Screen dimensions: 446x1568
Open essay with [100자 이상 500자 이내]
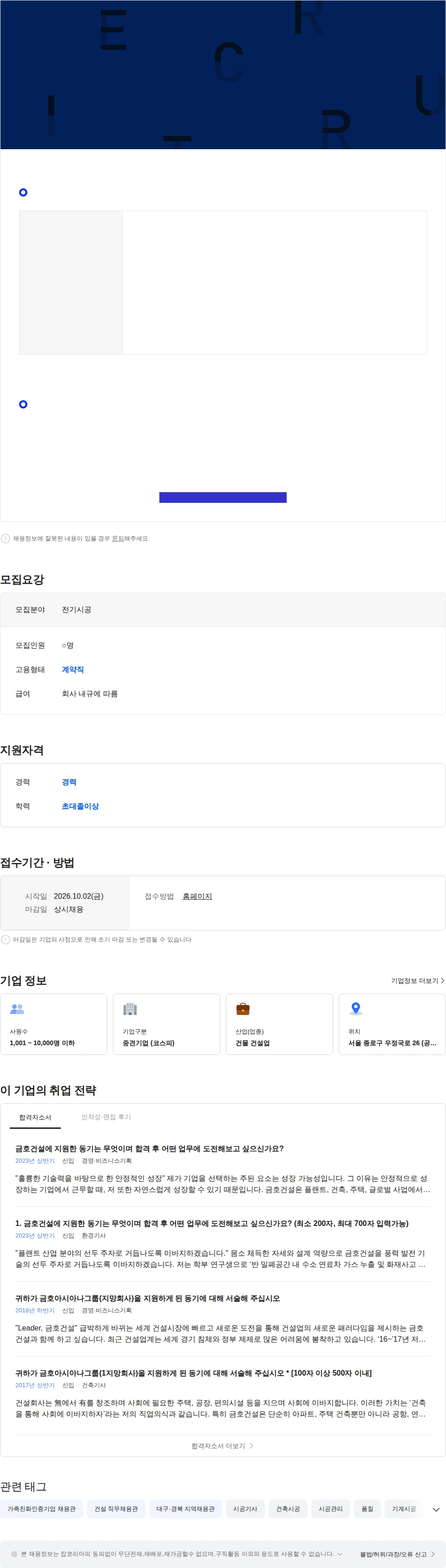[193, 1374]
